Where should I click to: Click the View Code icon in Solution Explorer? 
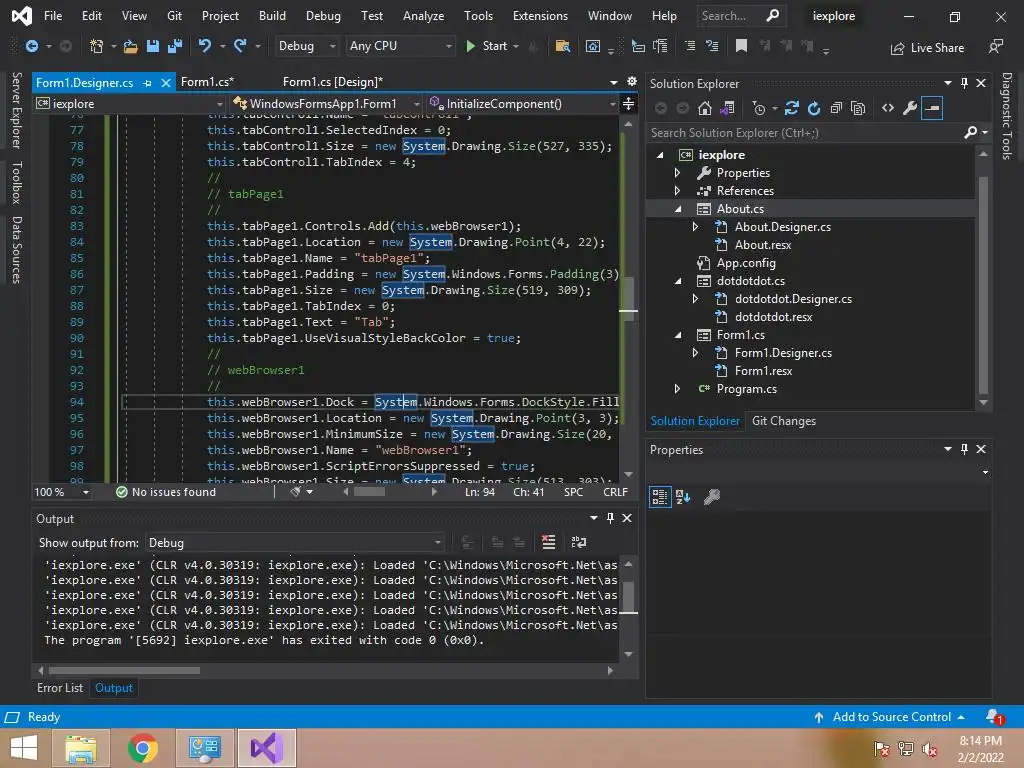click(x=888, y=108)
